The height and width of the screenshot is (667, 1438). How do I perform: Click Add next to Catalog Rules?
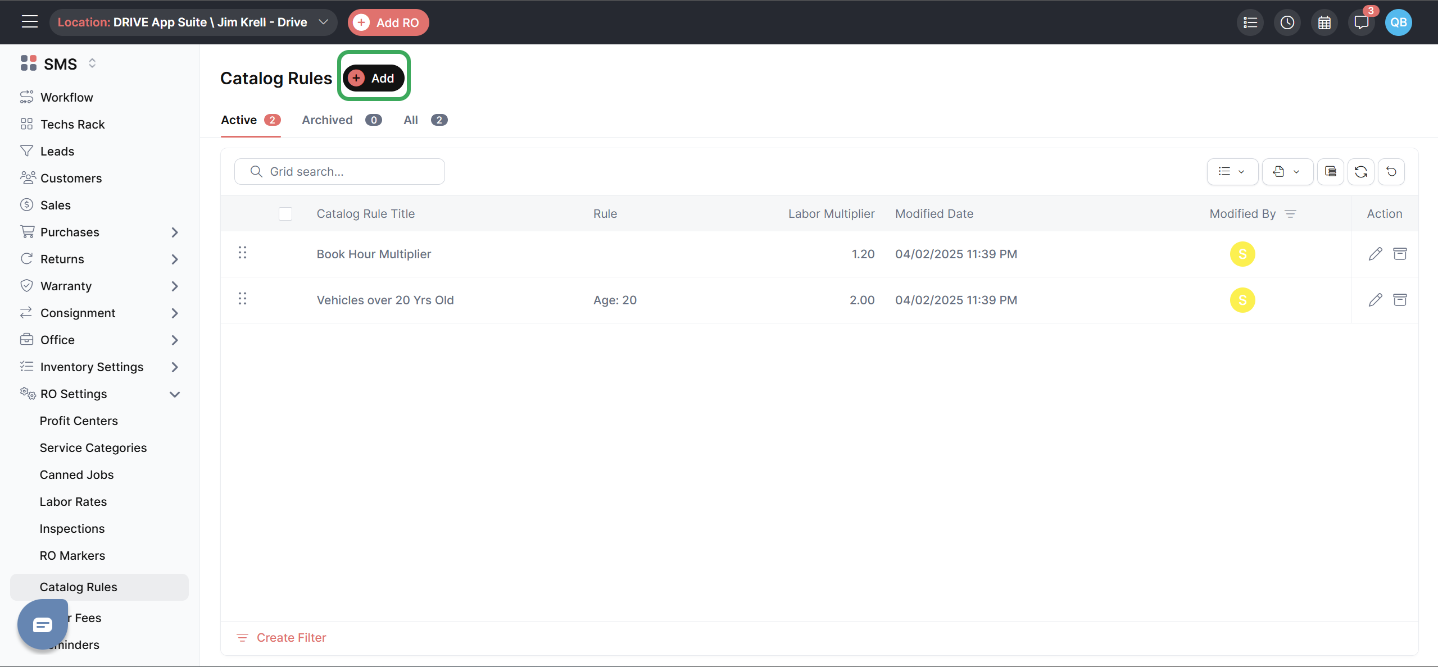[374, 78]
